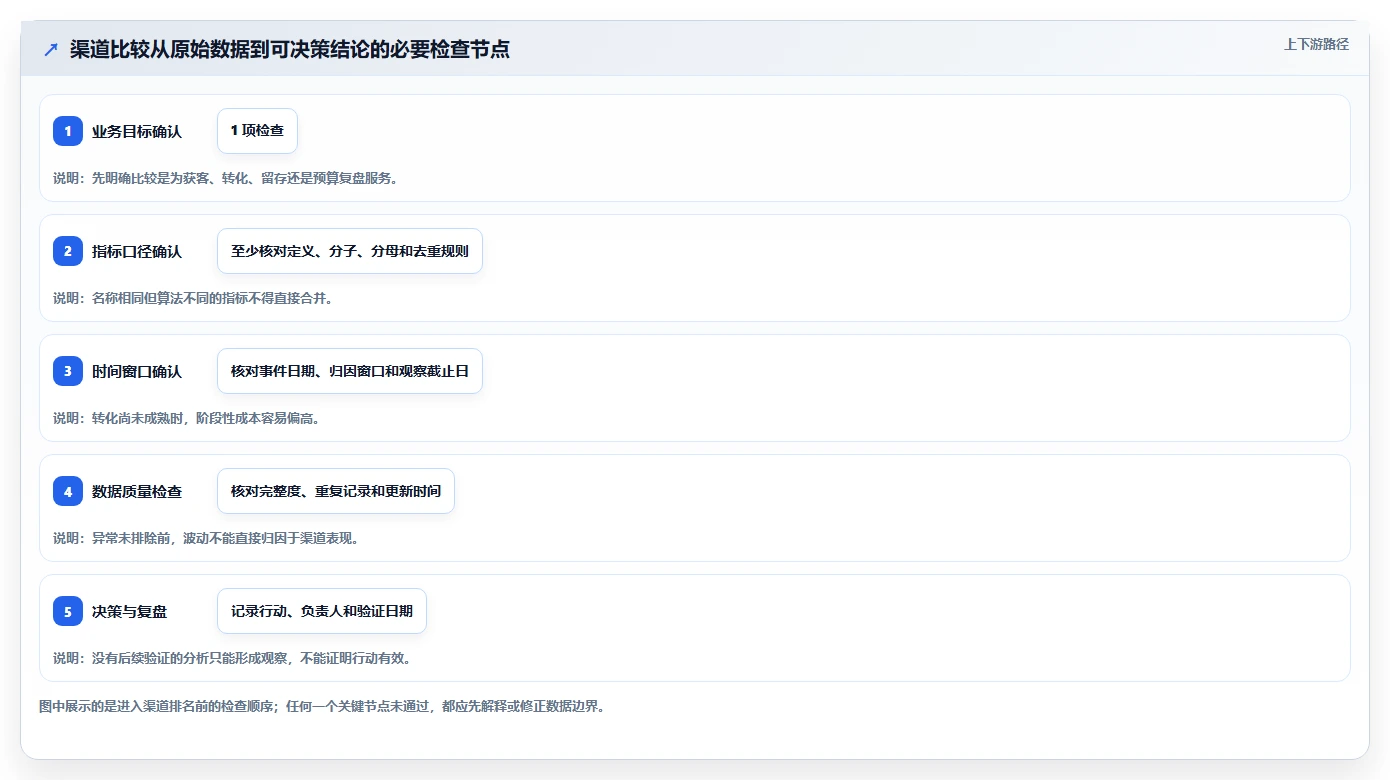Click the 至少核对定义、分子、分母和去重规则 chip

[x=350, y=251]
